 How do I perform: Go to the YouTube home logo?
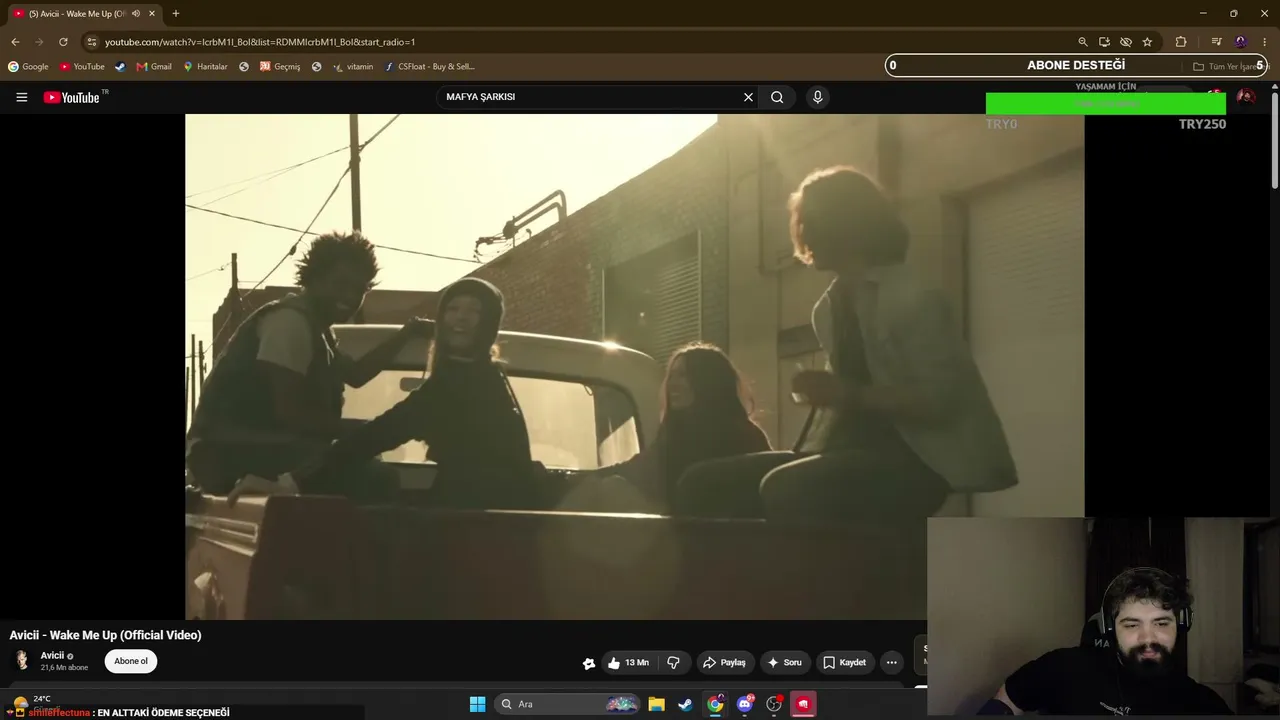(x=72, y=97)
